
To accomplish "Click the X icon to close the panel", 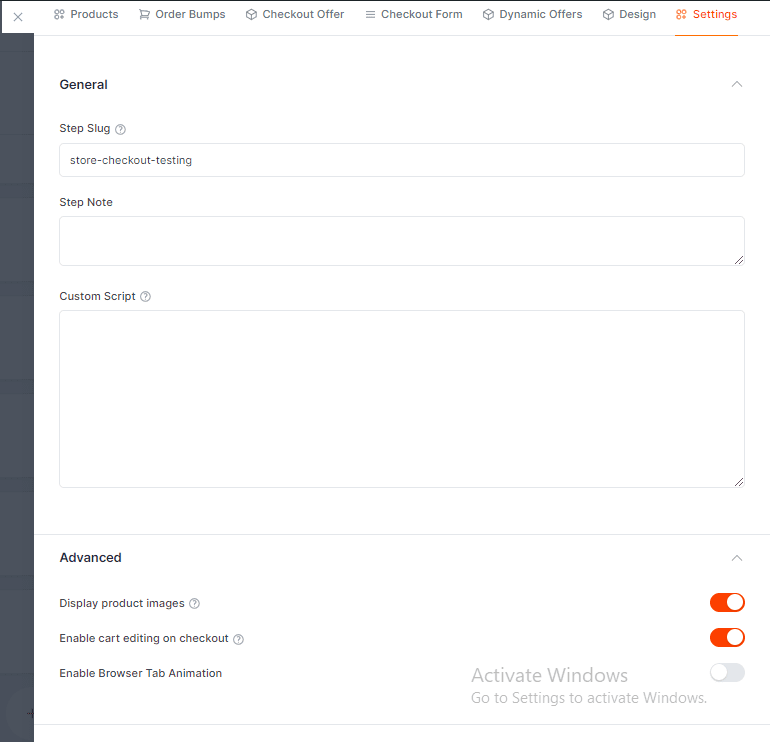I will tap(17, 17).
